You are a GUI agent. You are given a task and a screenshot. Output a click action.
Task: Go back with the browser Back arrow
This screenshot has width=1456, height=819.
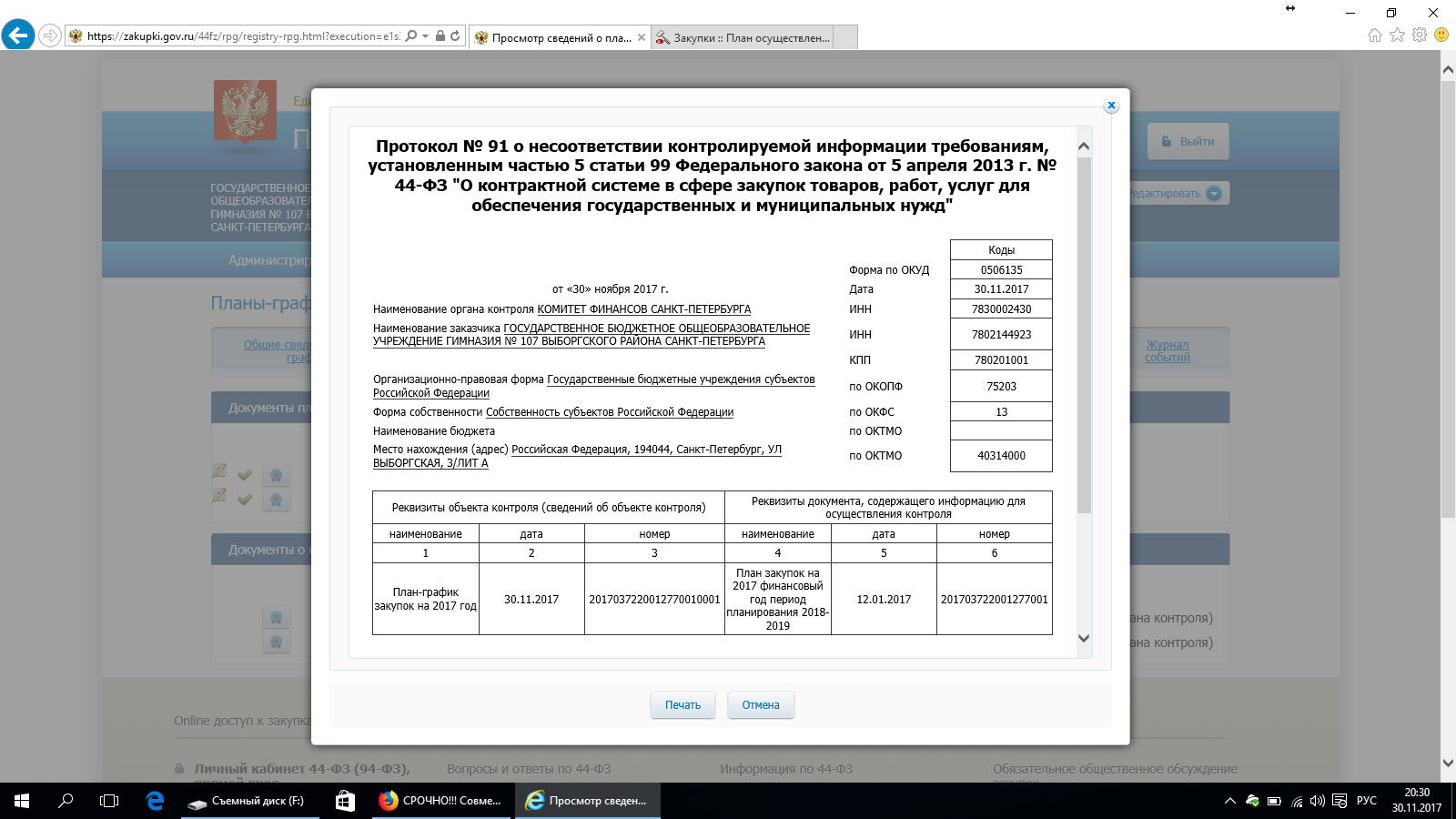18,35
